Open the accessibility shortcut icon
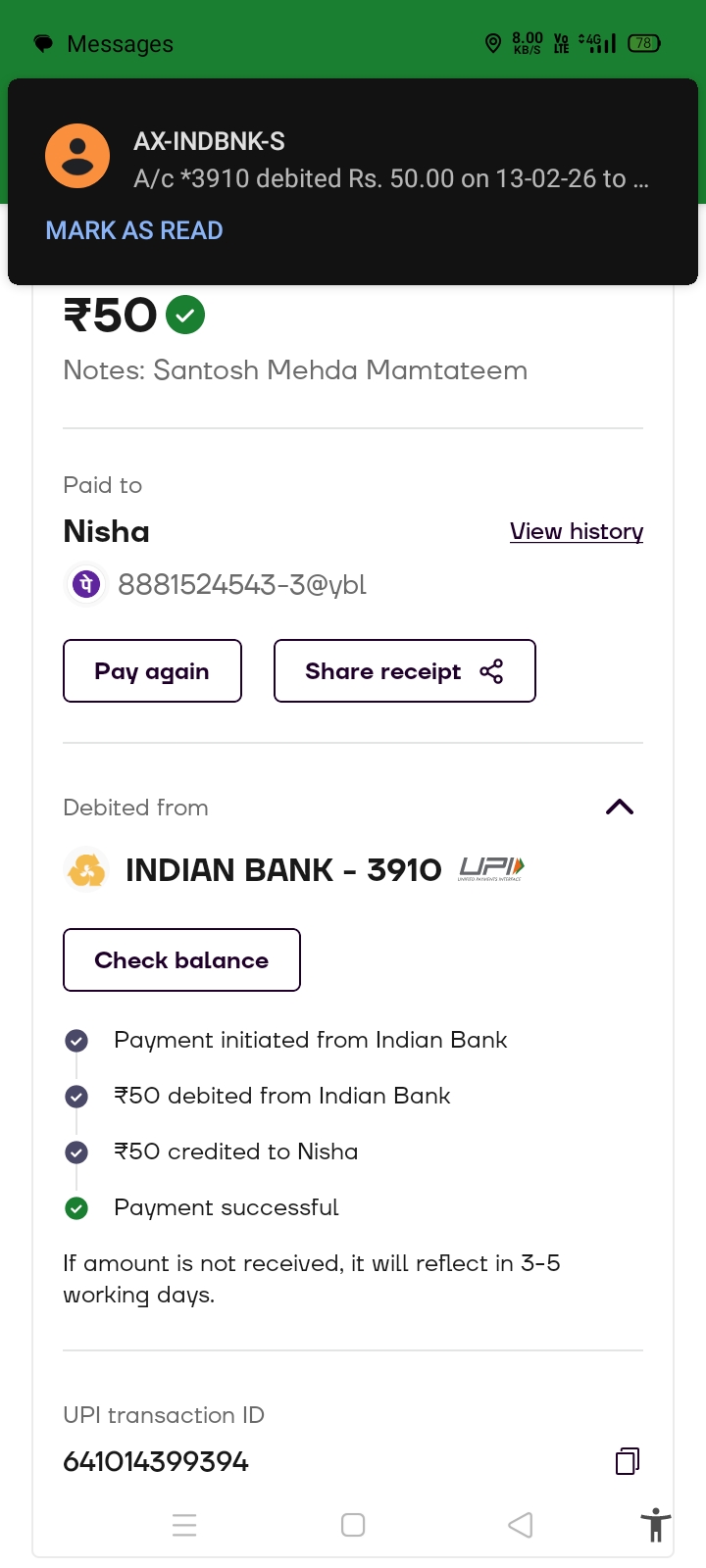 [x=655, y=1526]
